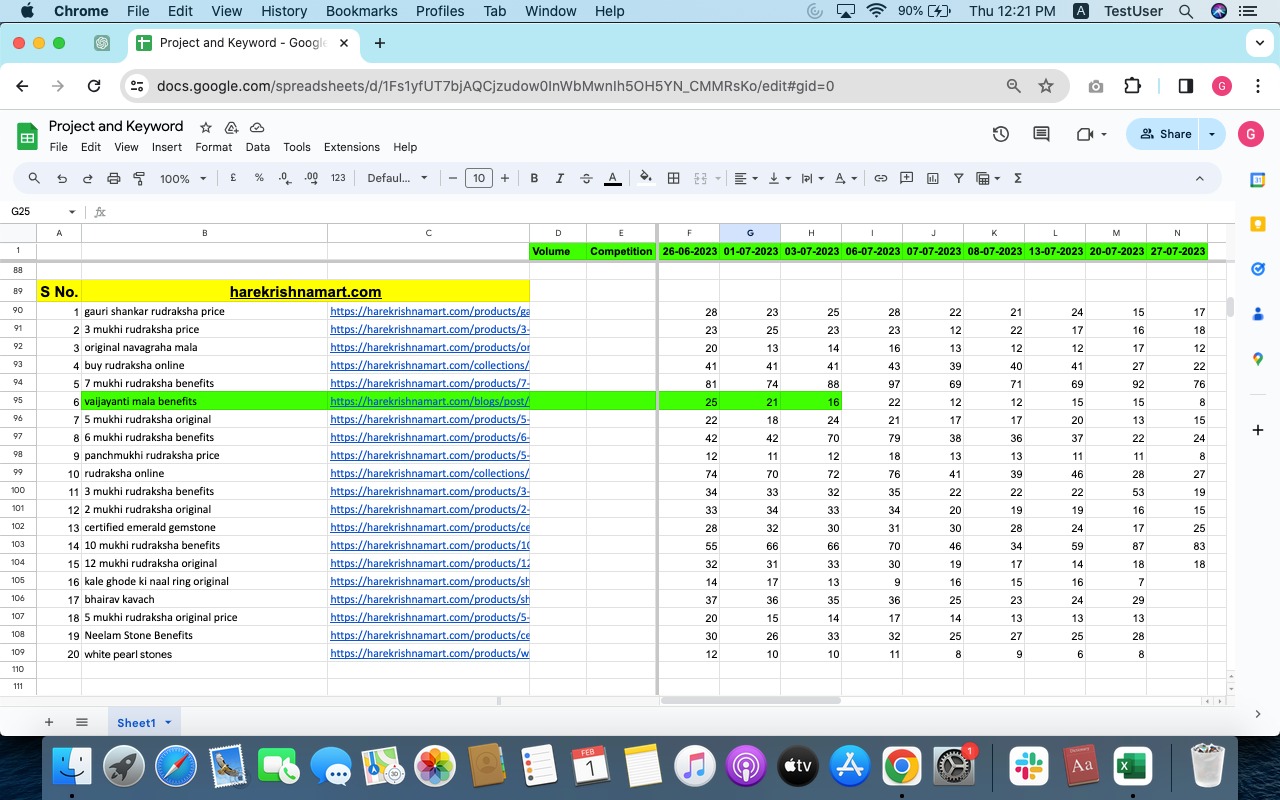Open Google Keep in side panel
Screen dimensions: 1280x800
tap(1258, 224)
